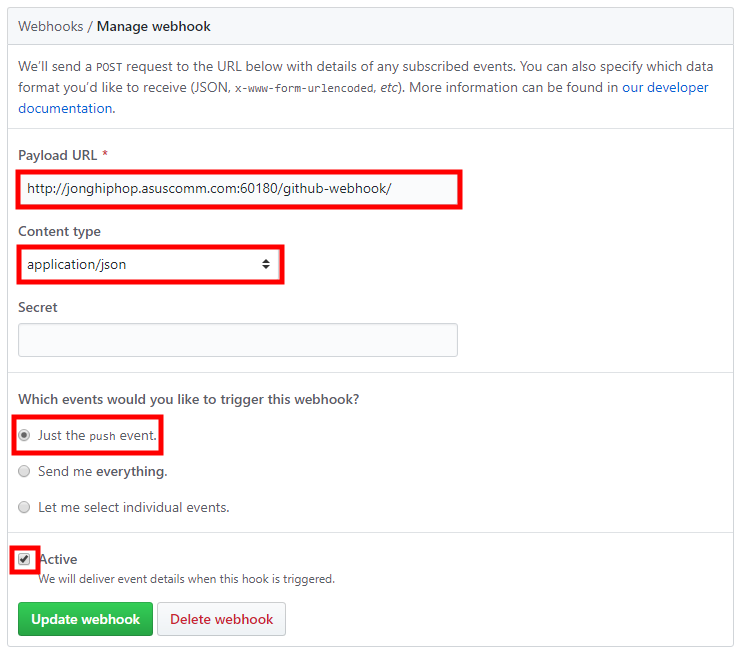Open the Content type dropdown
The image size is (745, 656).
(x=150, y=265)
